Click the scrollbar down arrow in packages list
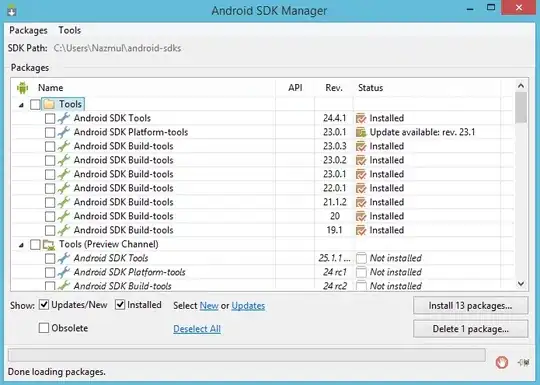540x385 pixels. [521, 284]
